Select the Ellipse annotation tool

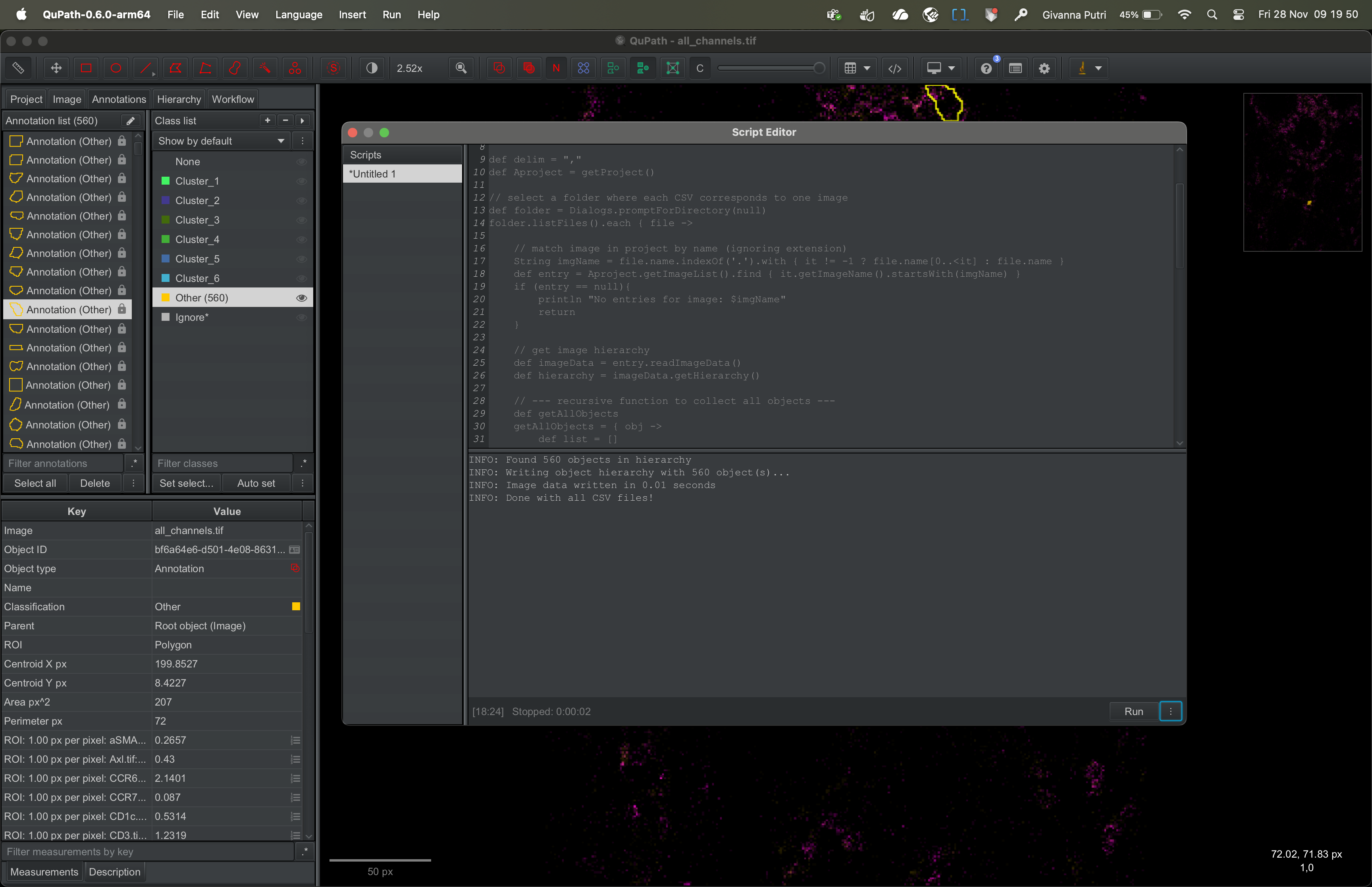(116, 68)
